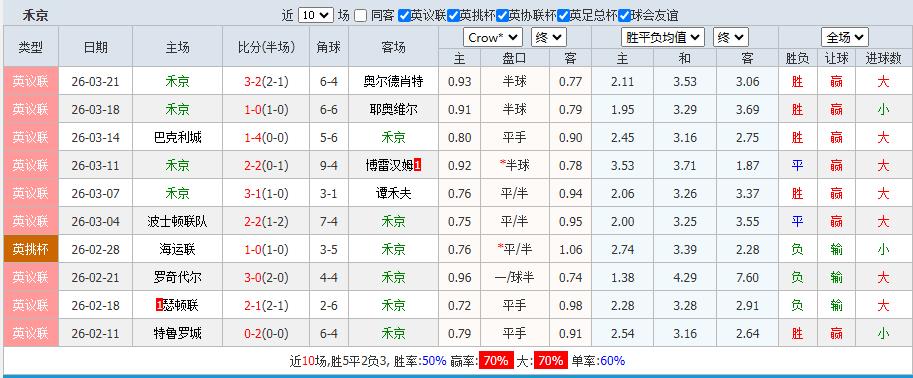Click the 50% 胜率 value
The width and height of the screenshot is (913, 378).
click(434, 361)
